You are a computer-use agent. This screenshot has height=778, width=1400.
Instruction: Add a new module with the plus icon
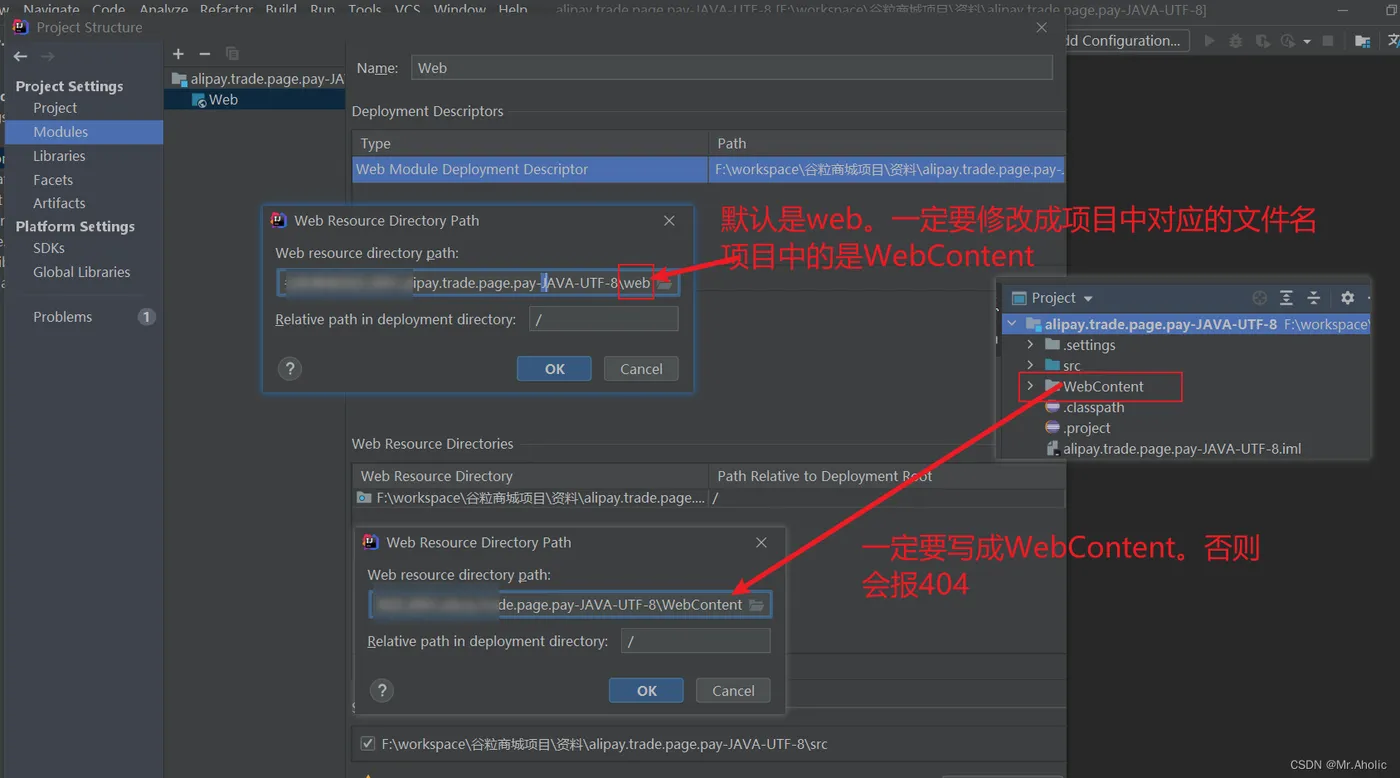click(178, 54)
